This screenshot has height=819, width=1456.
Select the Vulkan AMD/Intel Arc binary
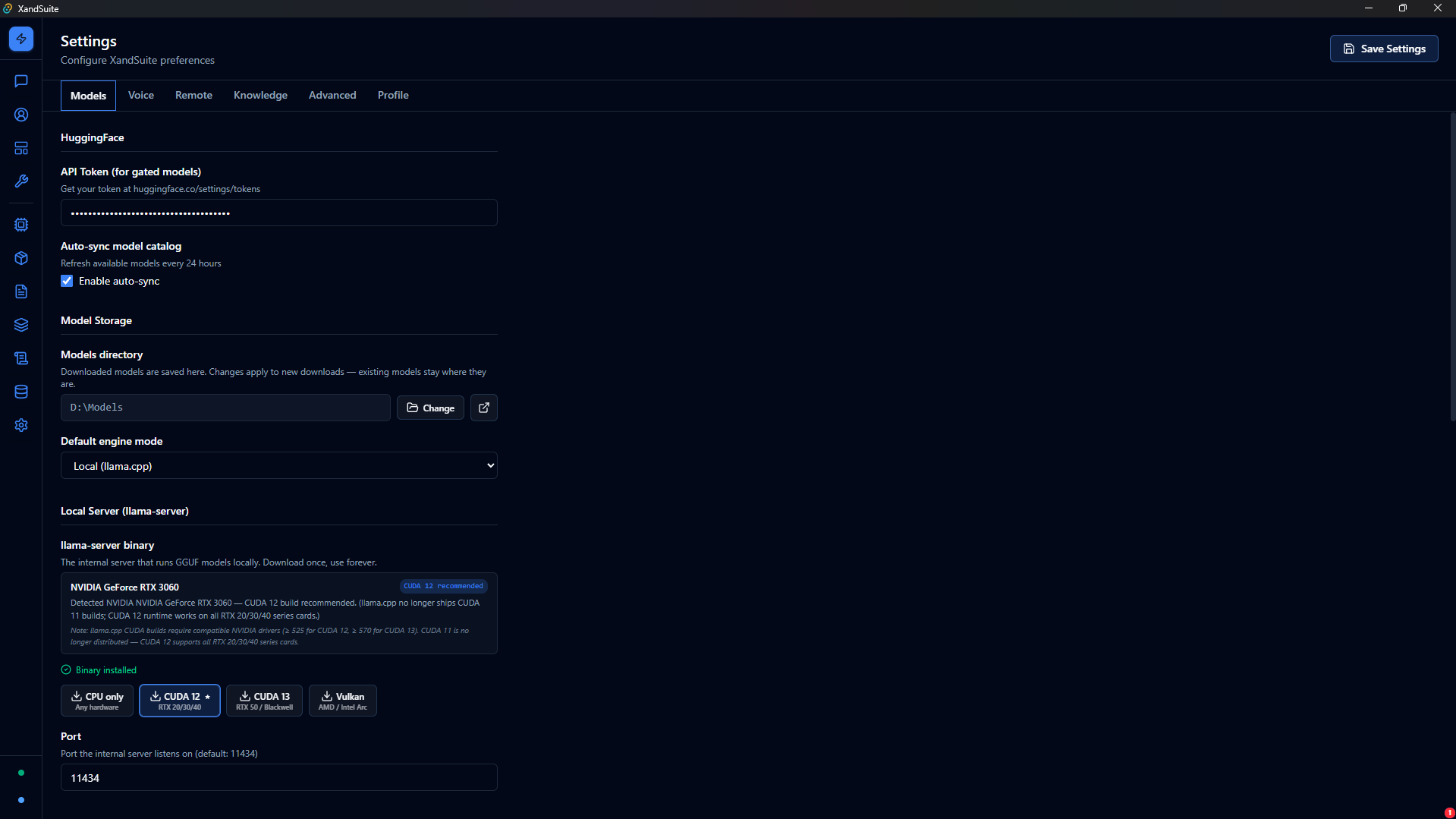pos(342,700)
